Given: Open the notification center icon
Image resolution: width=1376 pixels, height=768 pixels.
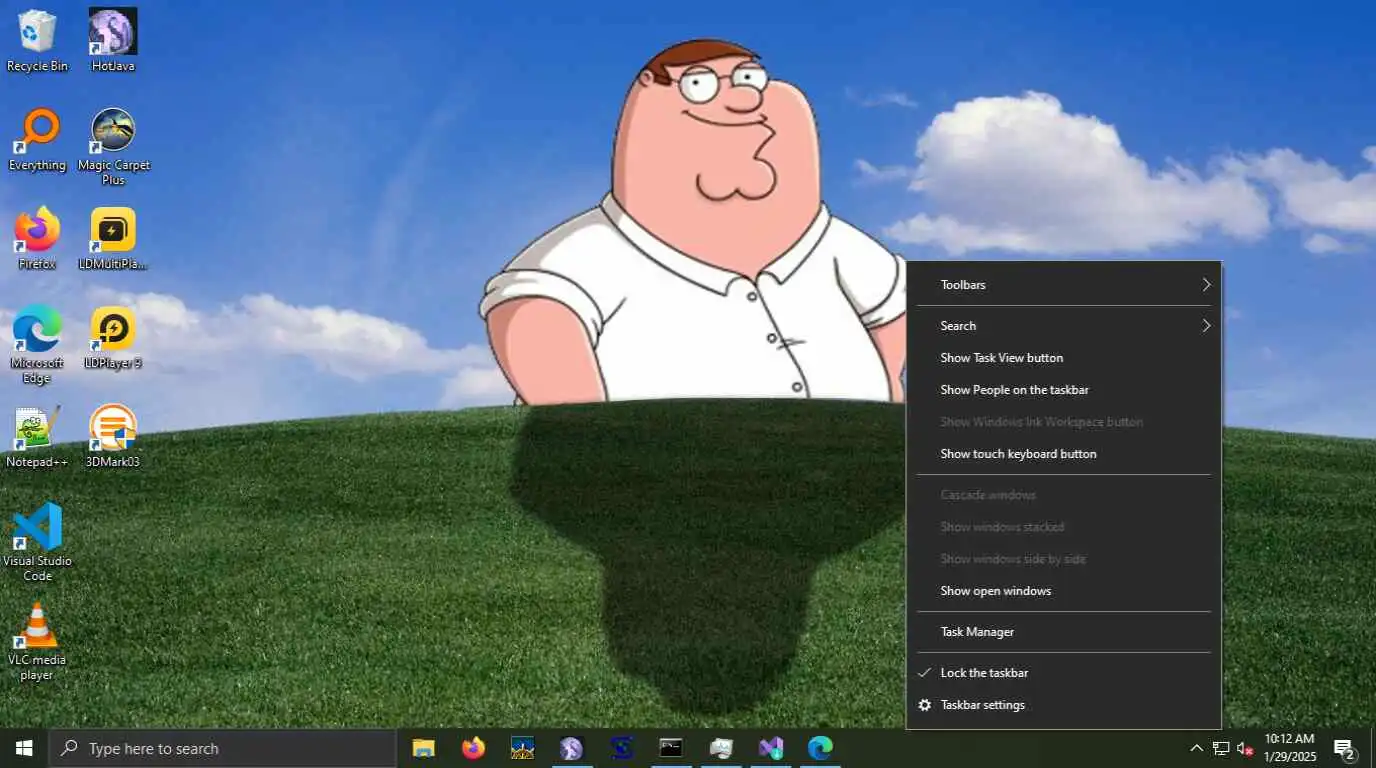Looking at the screenshot, I should tap(1344, 748).
